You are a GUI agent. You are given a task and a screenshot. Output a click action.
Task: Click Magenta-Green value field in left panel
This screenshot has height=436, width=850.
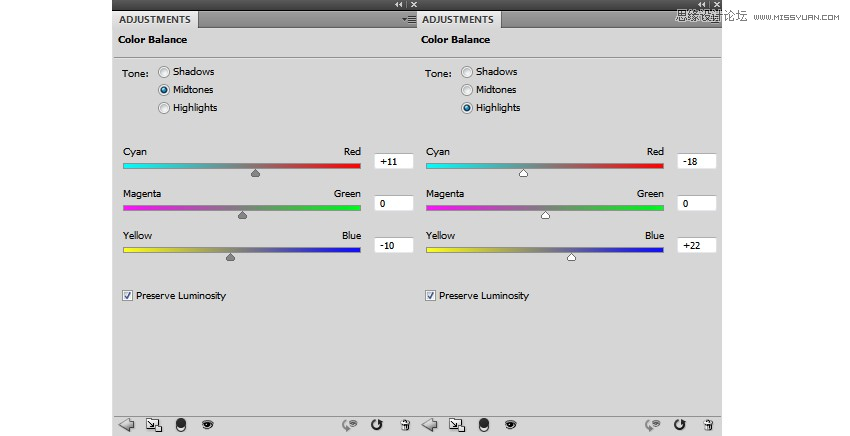click(394, 203)
